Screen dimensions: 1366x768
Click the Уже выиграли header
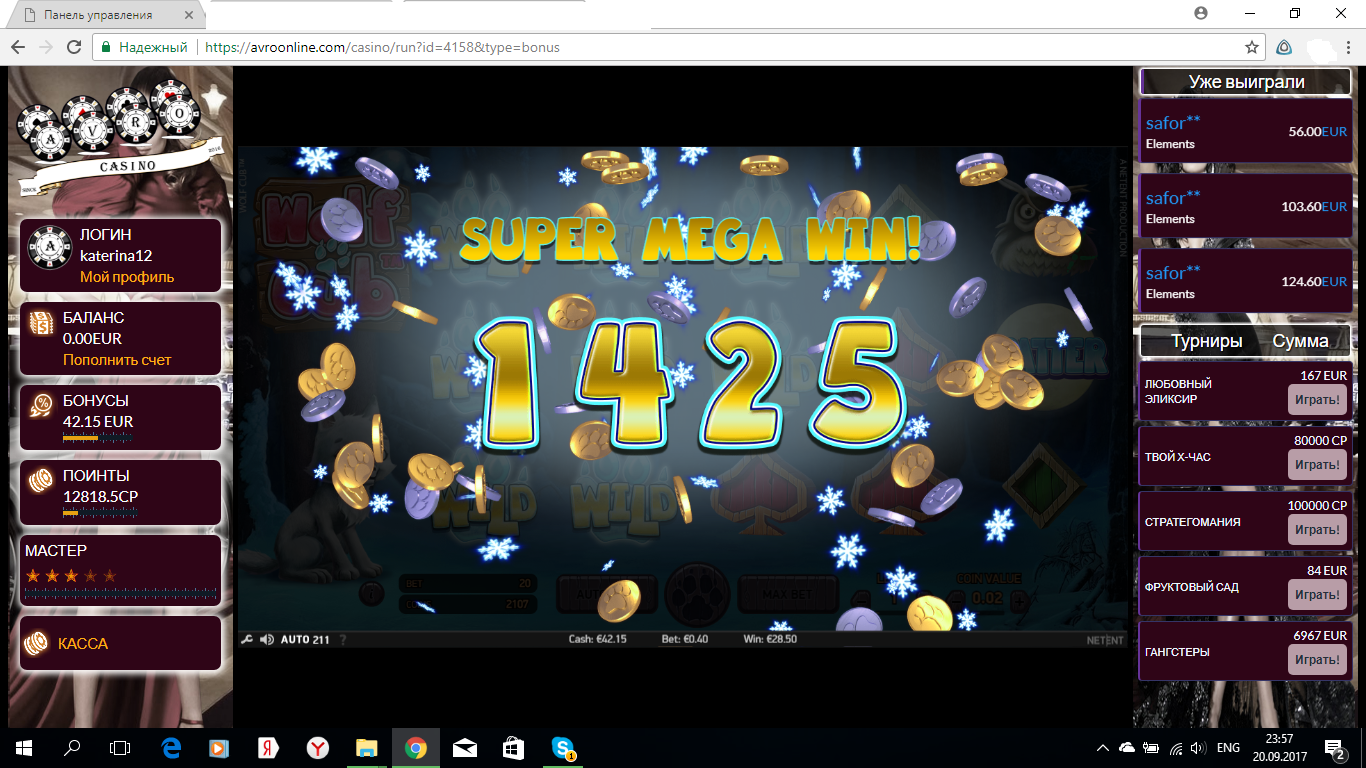(1246, 82)
